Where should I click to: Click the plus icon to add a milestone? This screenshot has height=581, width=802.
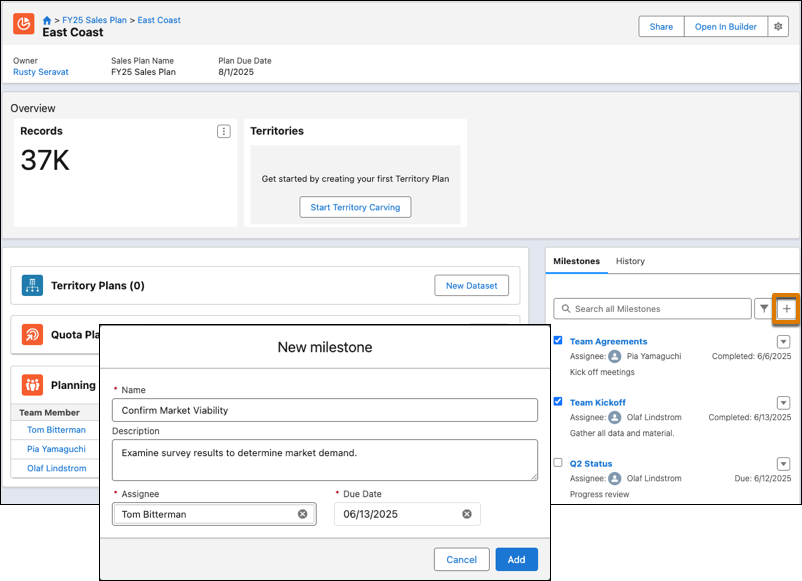(x=787, y=308)
